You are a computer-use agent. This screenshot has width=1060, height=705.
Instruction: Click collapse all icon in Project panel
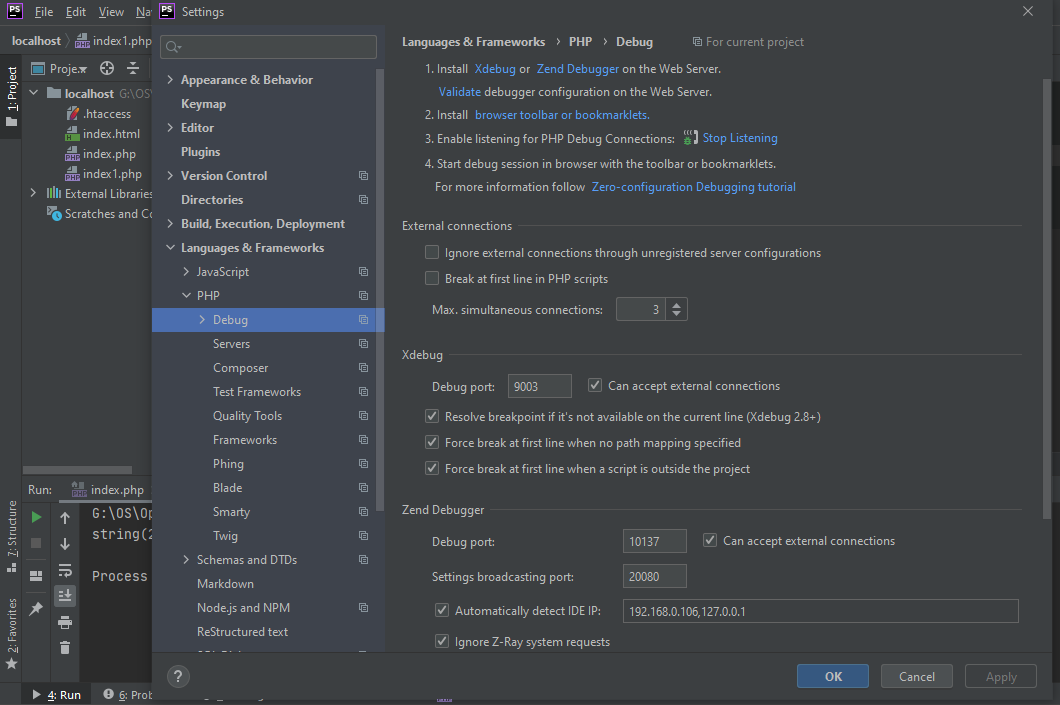(133, 68)
